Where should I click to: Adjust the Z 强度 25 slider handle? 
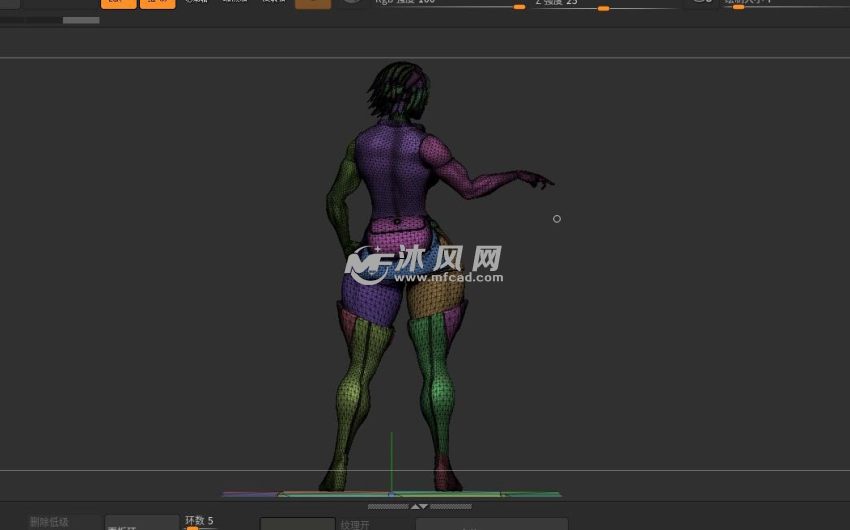click(603, 8)
